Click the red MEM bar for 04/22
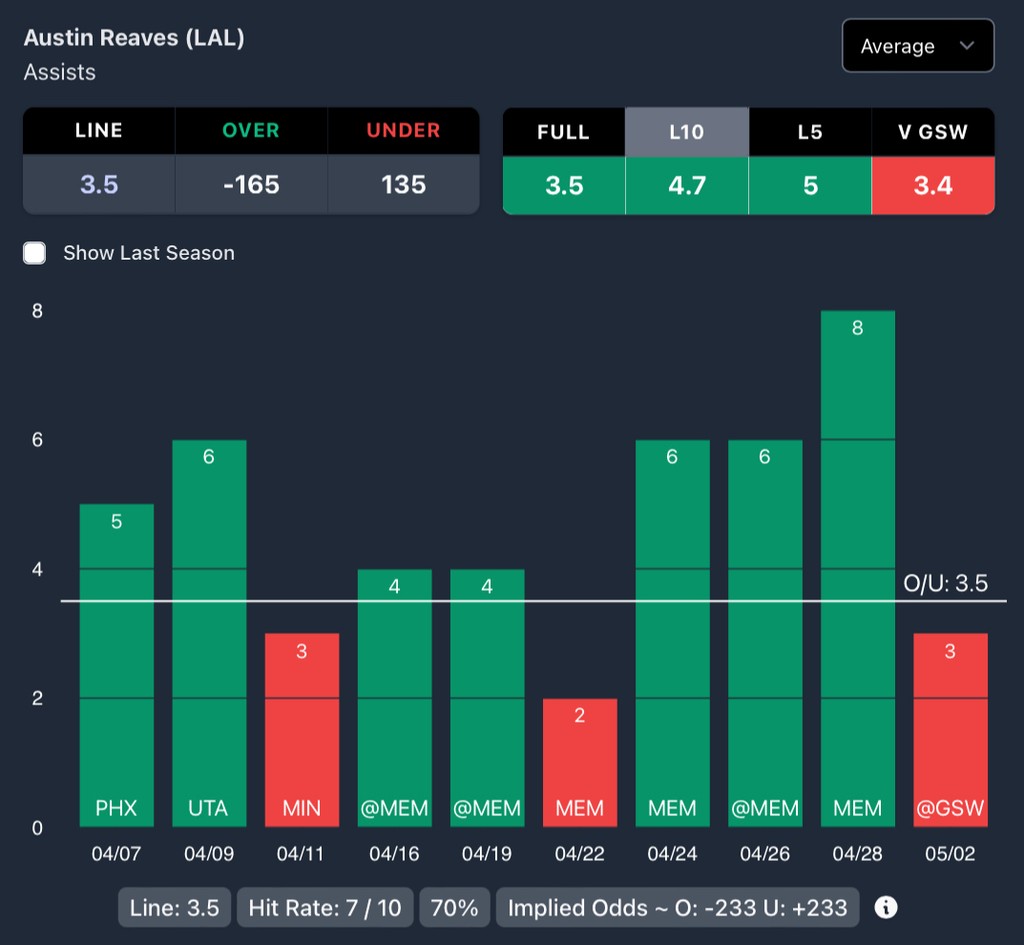1024x945 pixels. point(580,763)
